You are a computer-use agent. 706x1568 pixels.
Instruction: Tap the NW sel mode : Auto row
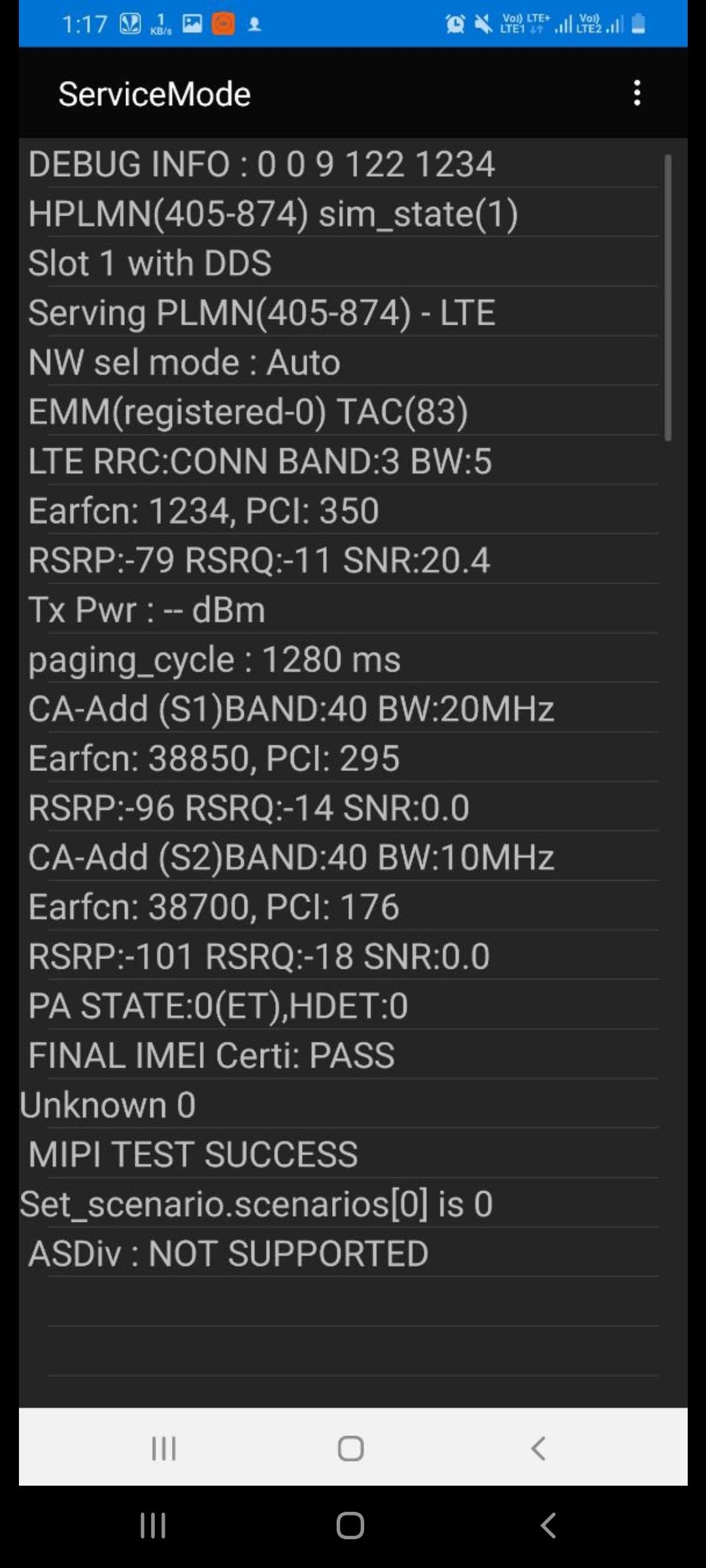(184, 363)
